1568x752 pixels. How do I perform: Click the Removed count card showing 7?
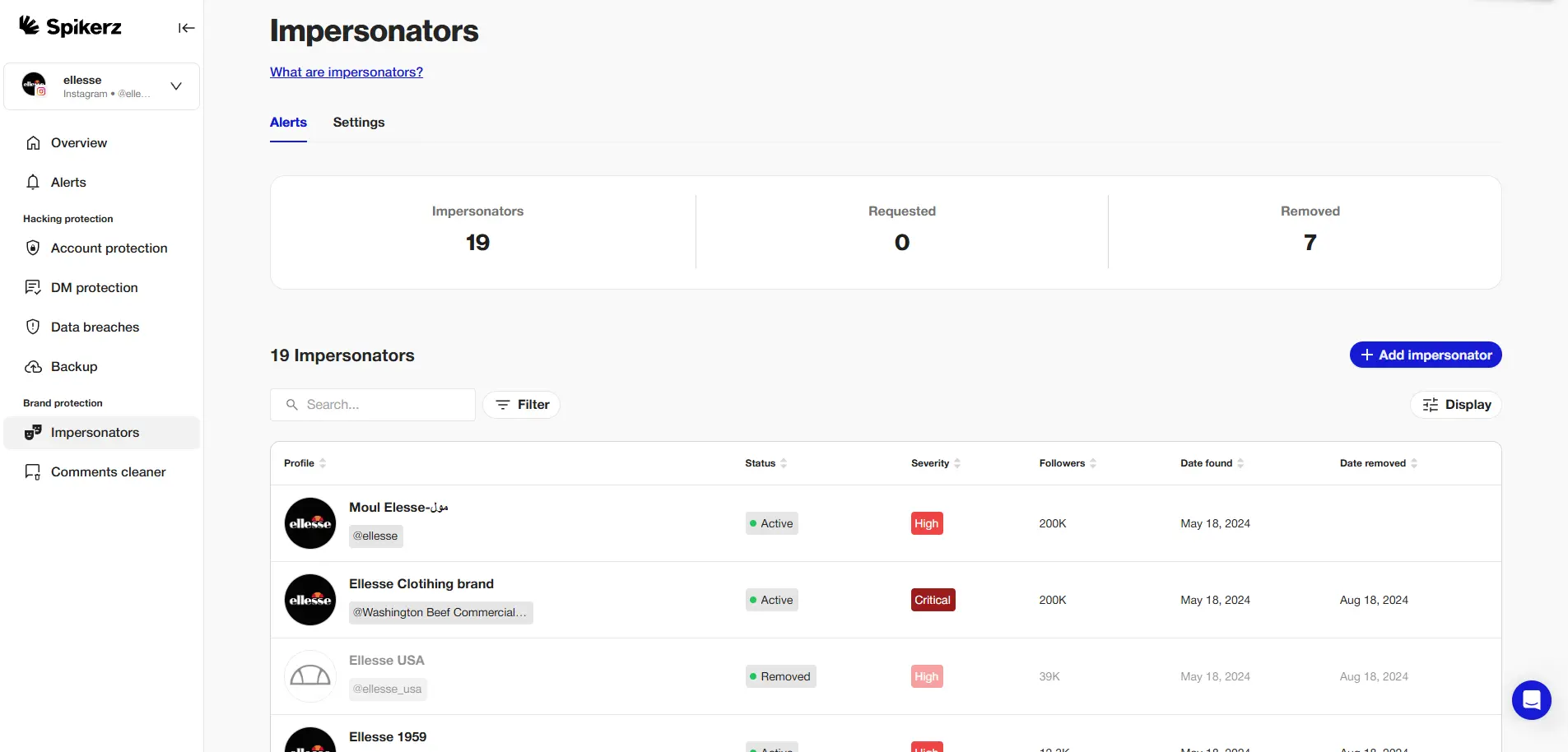[1310, 231]
